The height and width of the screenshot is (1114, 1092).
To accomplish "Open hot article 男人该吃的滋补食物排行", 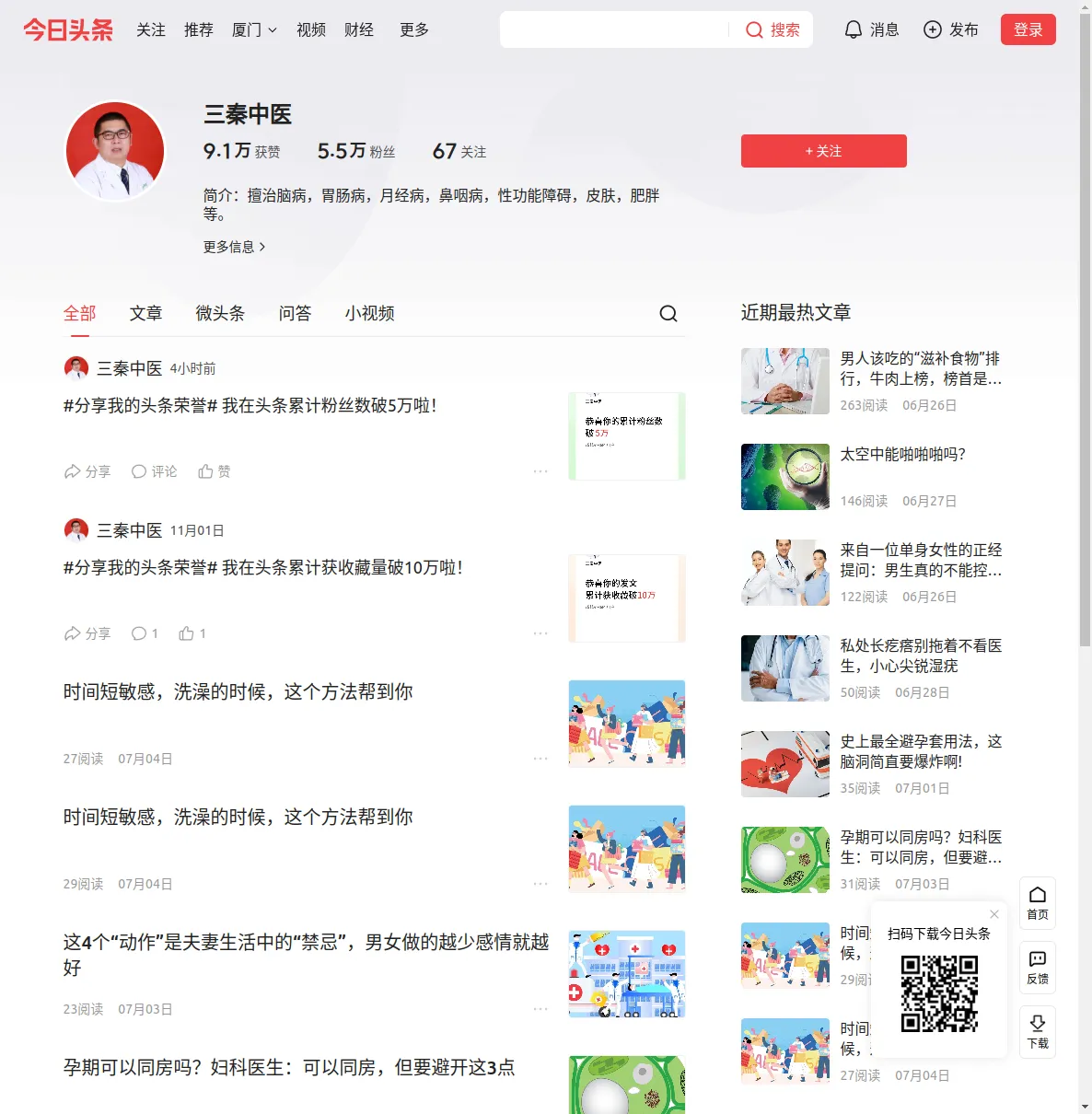I will click(921, 368).
